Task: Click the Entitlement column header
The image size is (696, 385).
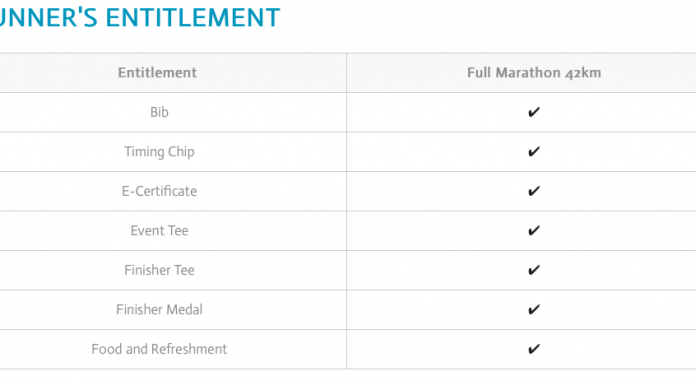Action: (x=158, y=72)
